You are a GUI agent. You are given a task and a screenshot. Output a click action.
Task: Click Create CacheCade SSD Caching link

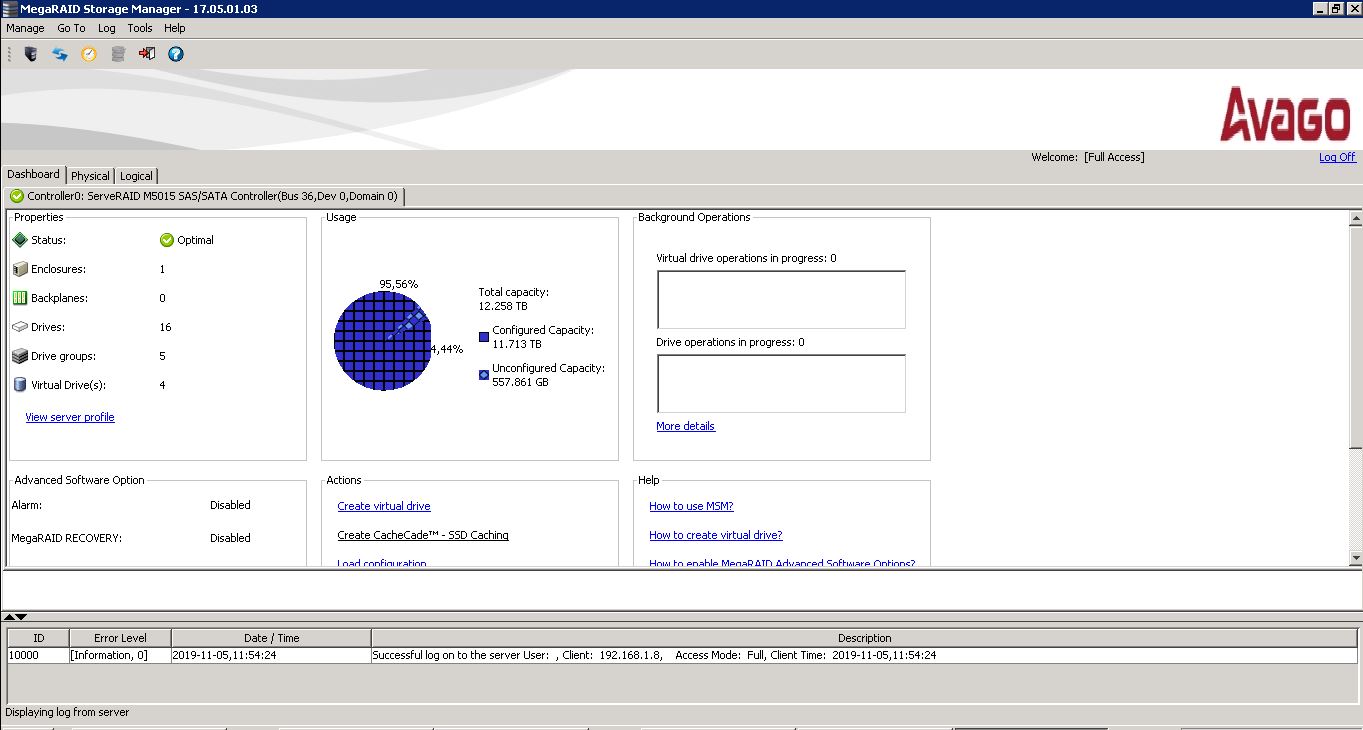[423, 535]
